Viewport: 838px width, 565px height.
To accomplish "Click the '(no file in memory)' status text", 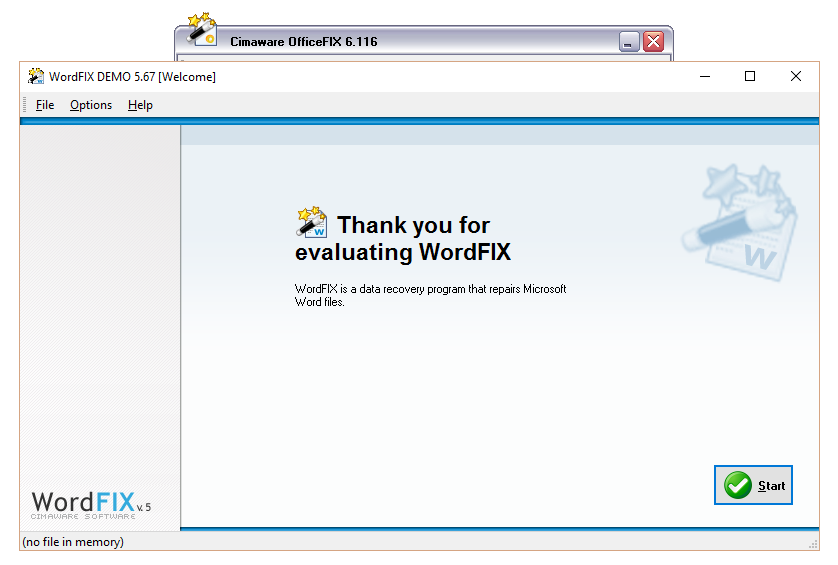I will [73, 542].
